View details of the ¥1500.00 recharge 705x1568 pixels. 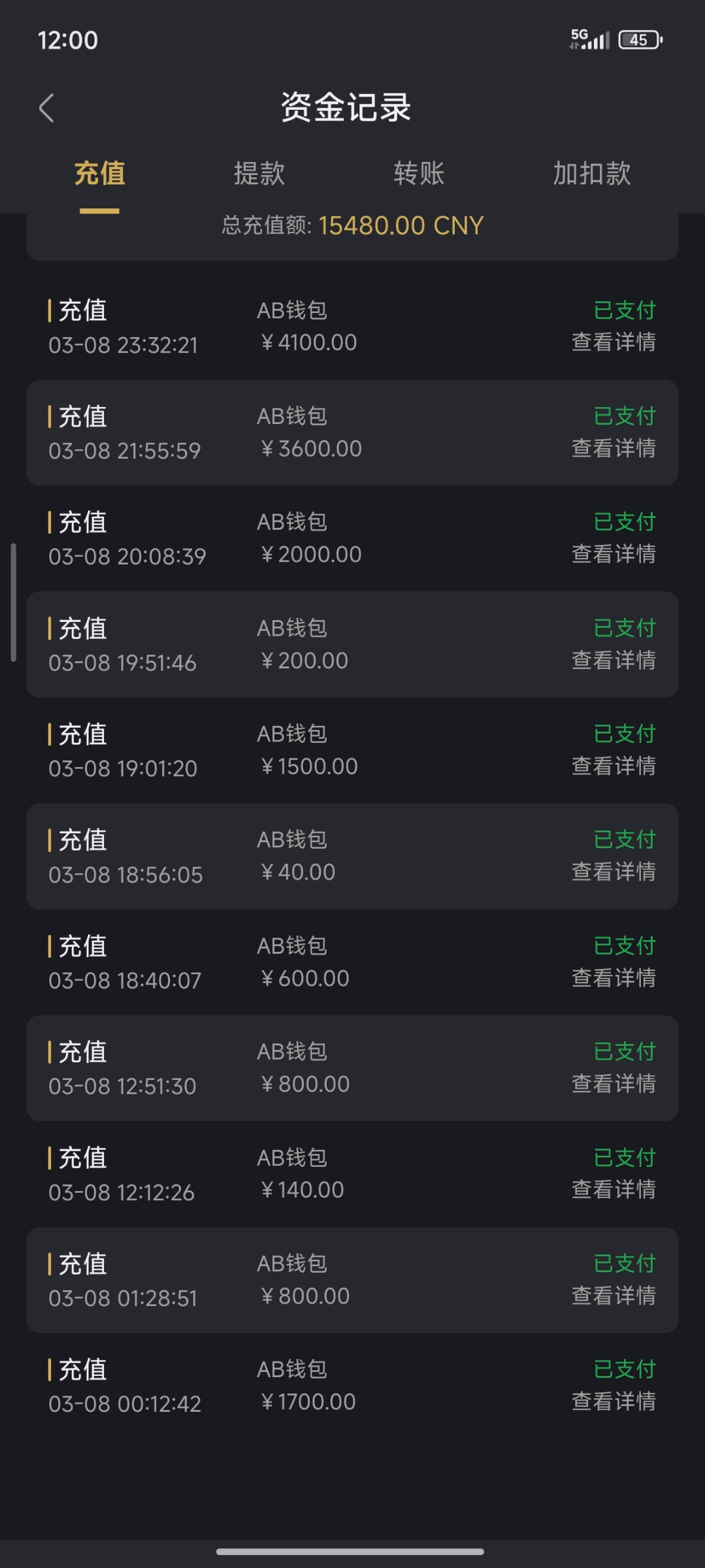[x=614, y=766]
